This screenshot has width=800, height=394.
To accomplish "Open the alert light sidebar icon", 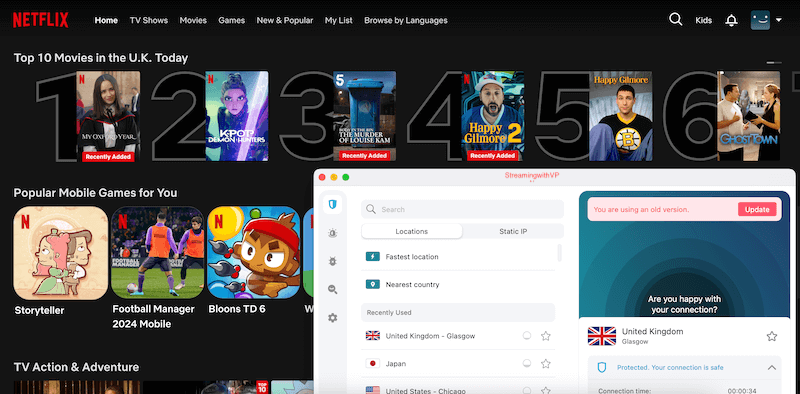I will [333, 233].
